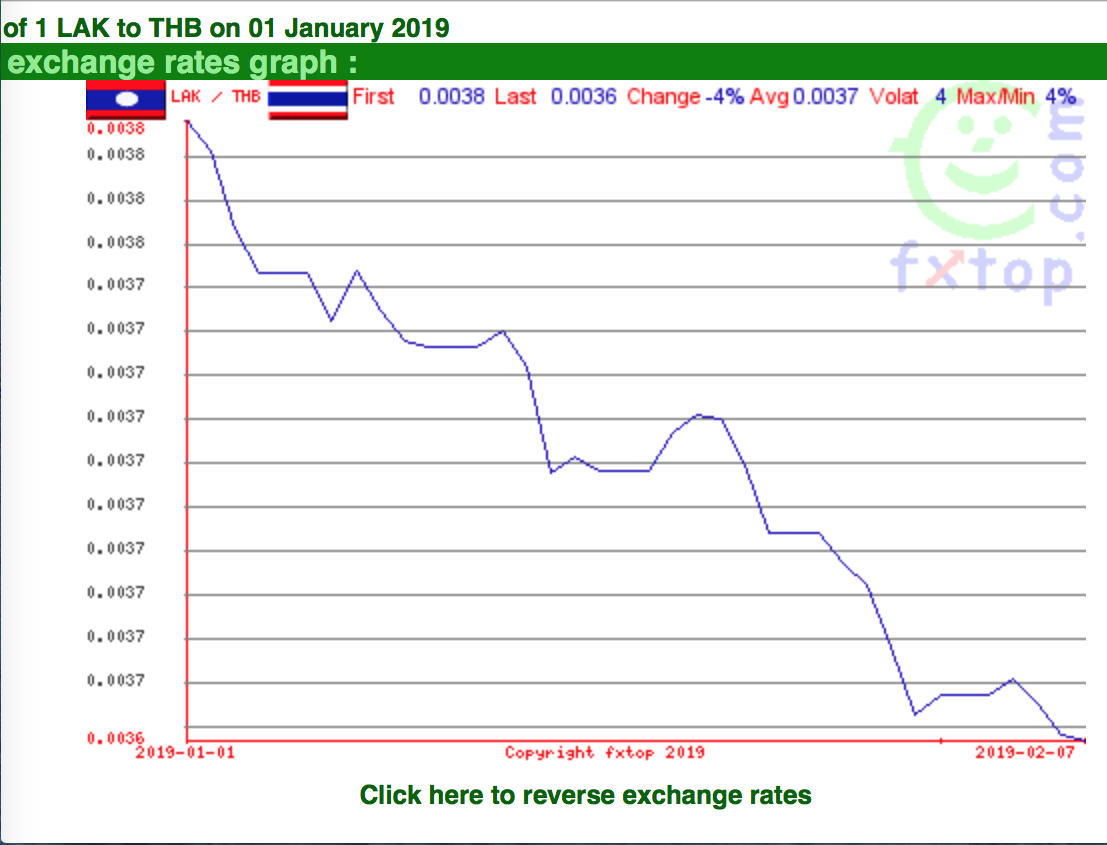Click the Avg 0.0037 statistic
The image size is (1107, 845).
point(804,97)
